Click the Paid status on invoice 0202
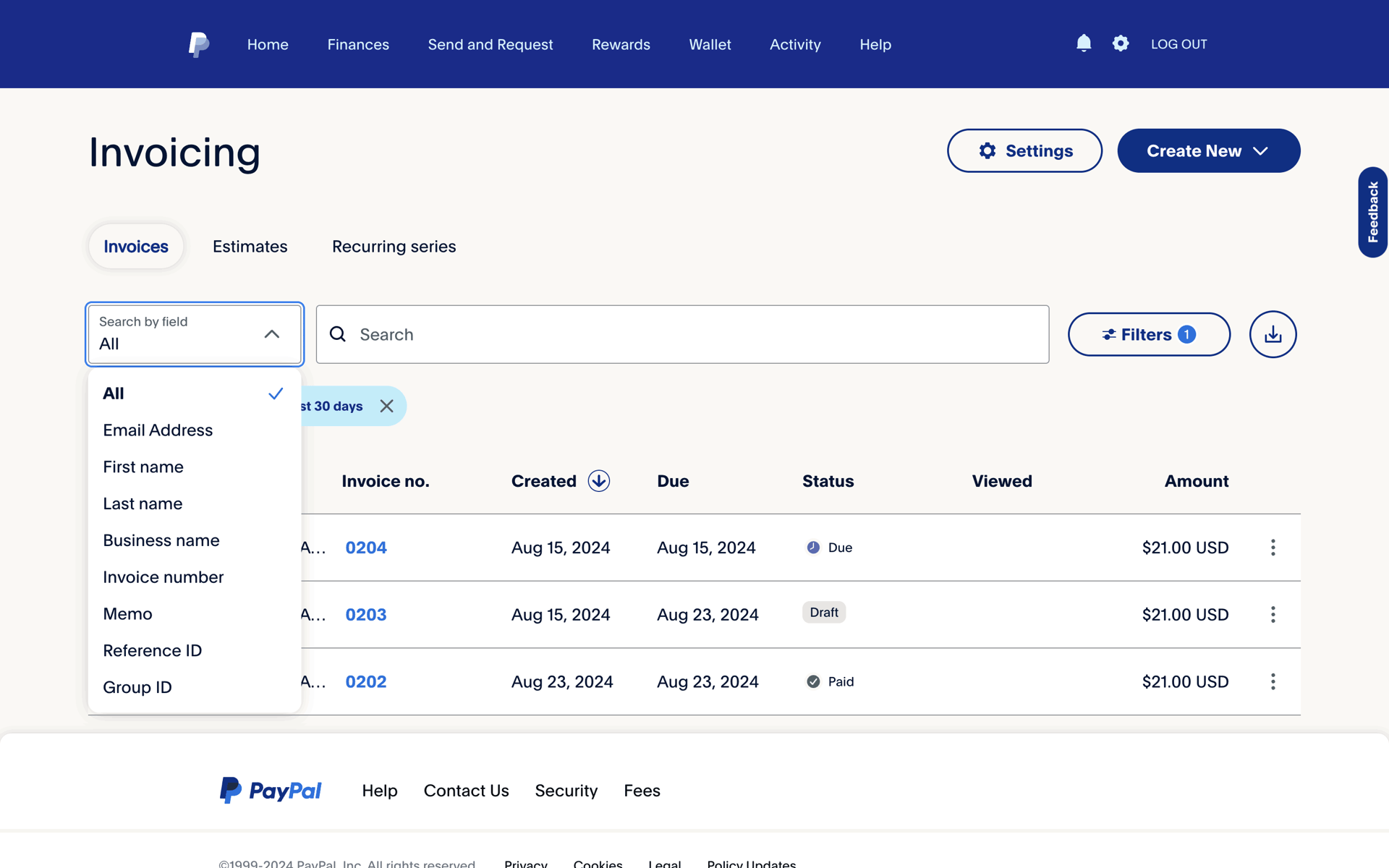Image resolution: width=1389 pixels, height=868 pixels. pos(831,681)
